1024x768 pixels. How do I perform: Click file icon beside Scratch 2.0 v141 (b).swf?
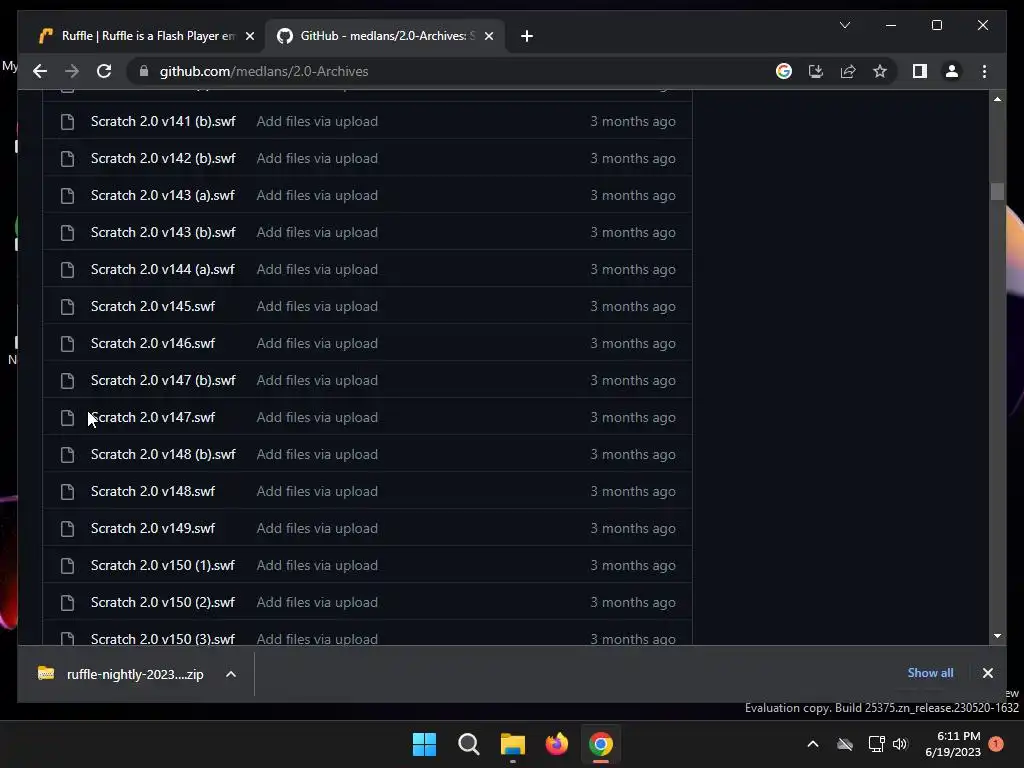(67, 121)
